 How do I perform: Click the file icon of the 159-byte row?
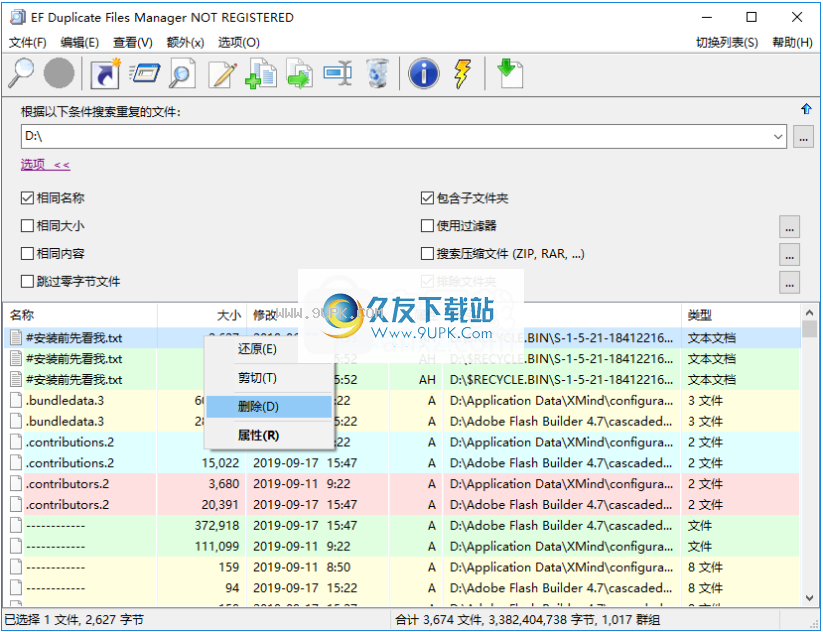[x=16, y=567]
